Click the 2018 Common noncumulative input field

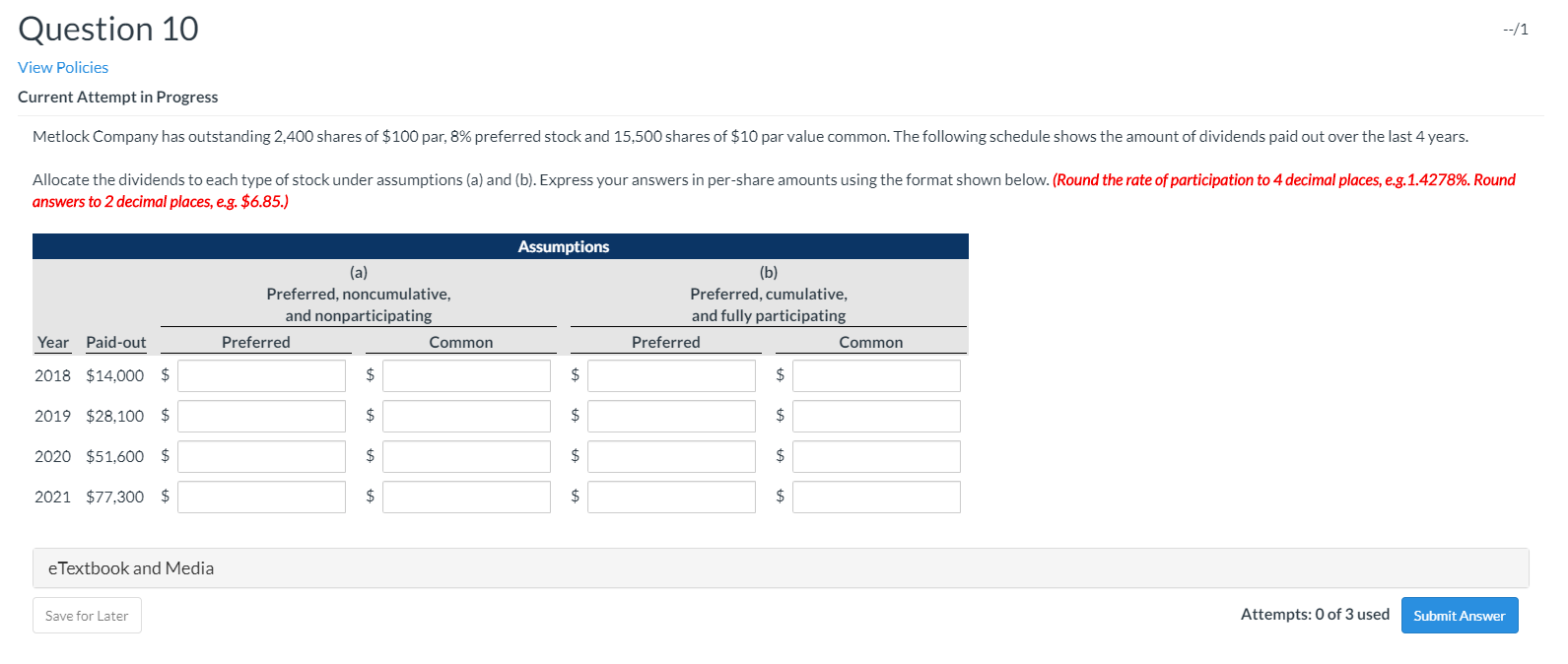tap(465, 375)
